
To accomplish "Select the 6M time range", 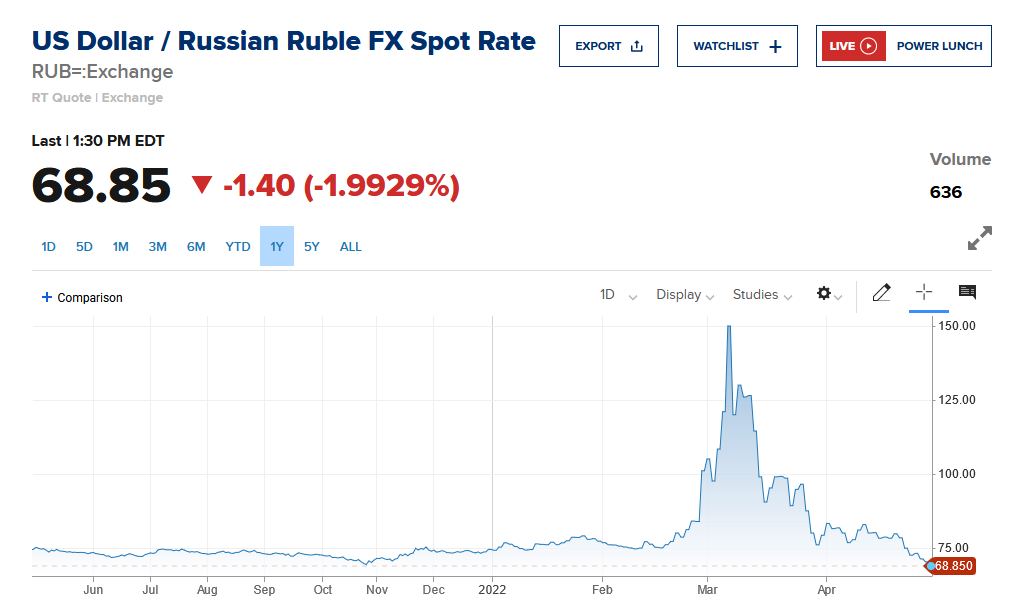I will click(x=196, y=246).
